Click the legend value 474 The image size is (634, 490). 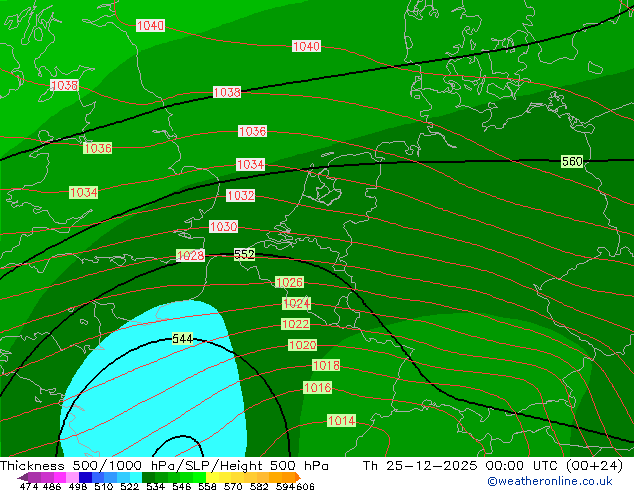click(29, 486)
